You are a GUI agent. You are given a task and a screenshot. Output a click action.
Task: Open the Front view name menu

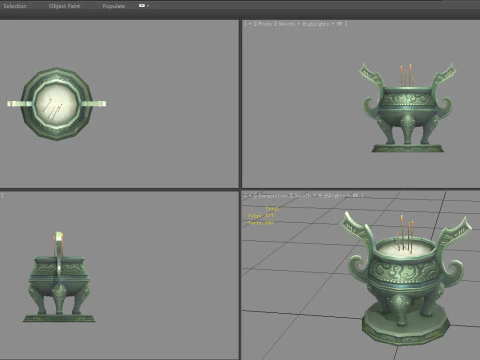pos(265,24)
